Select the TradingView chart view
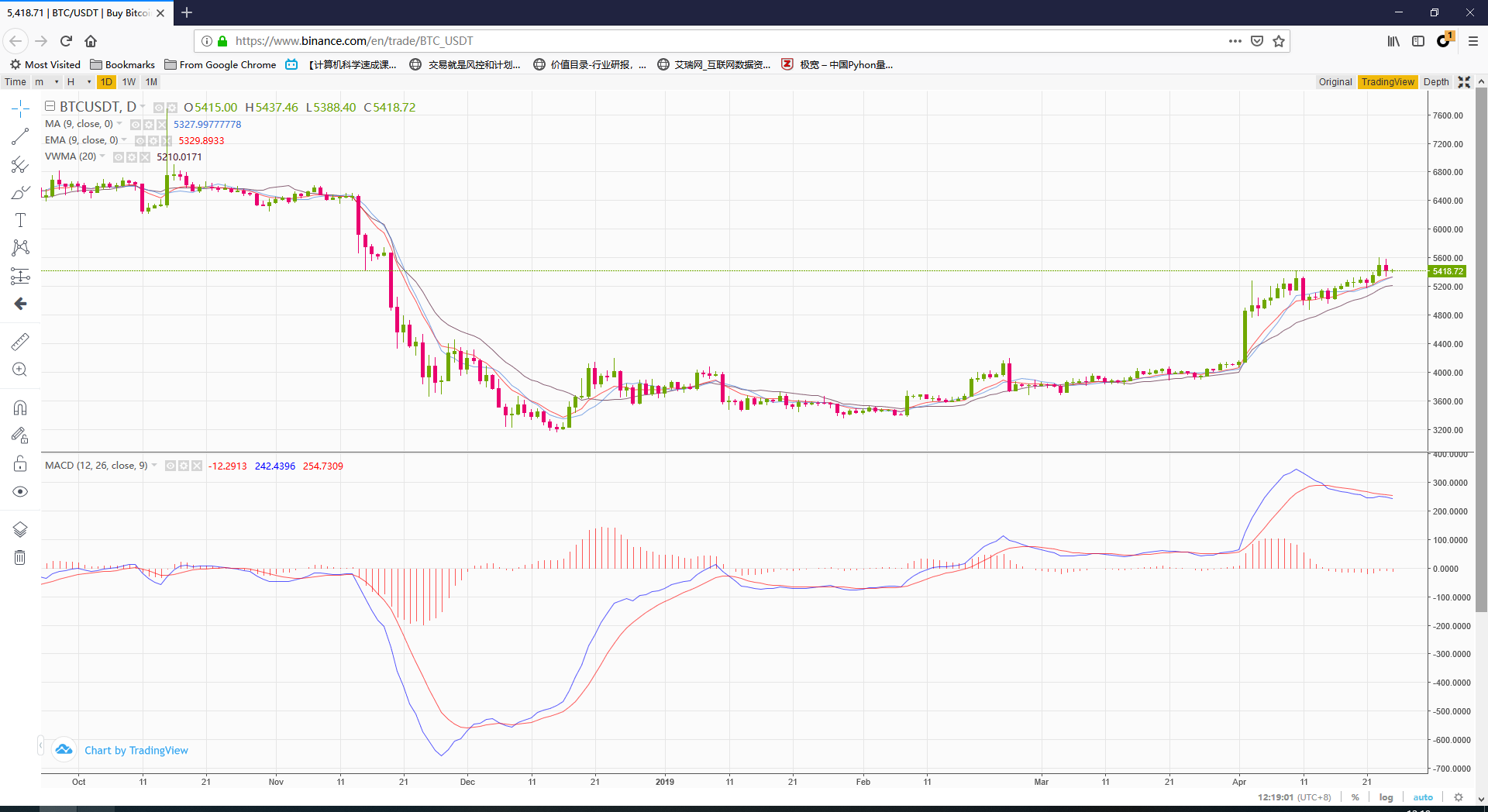This screenshot has height=812, width=1488. pos(1388,82)
